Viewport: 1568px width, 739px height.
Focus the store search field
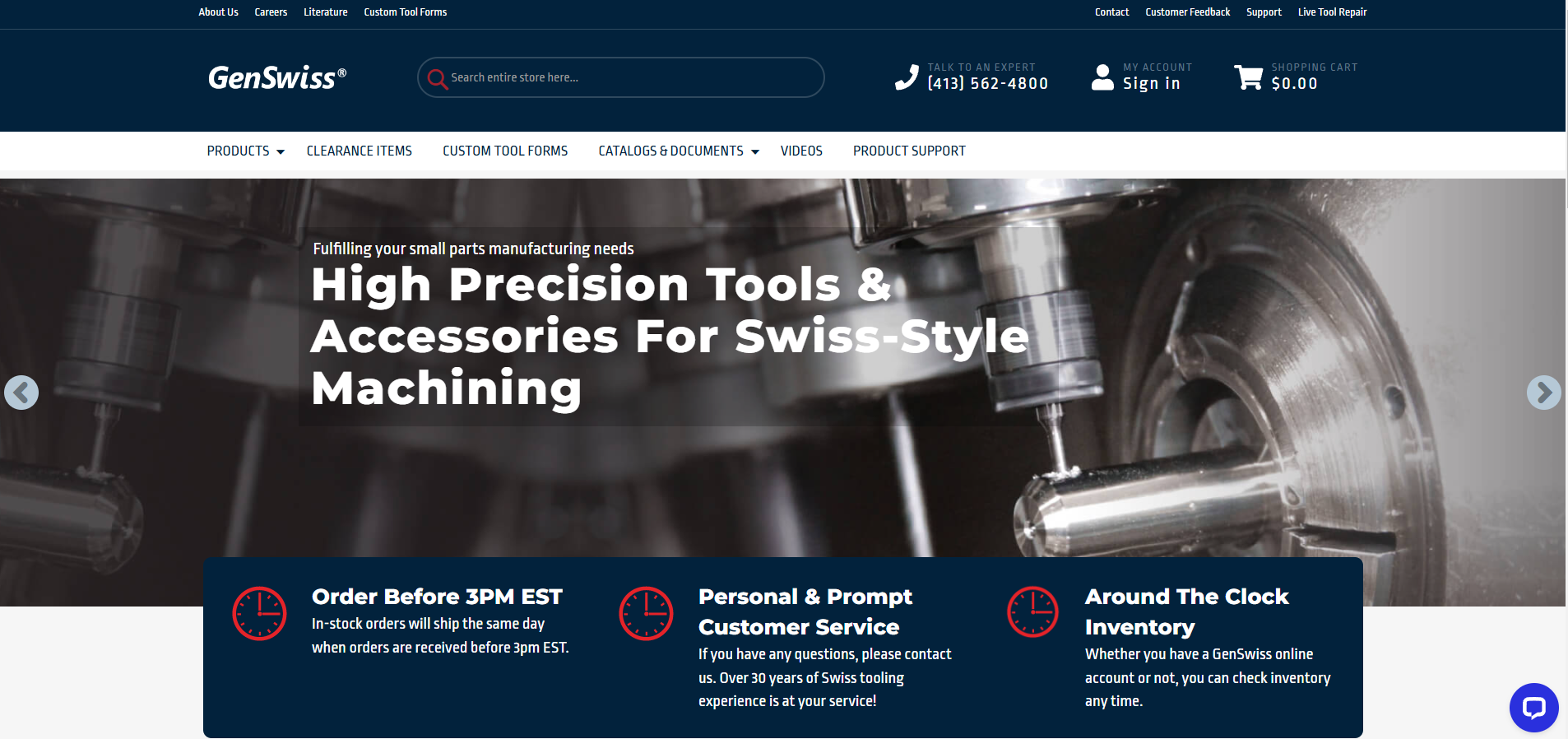click(x=621, y=77)
